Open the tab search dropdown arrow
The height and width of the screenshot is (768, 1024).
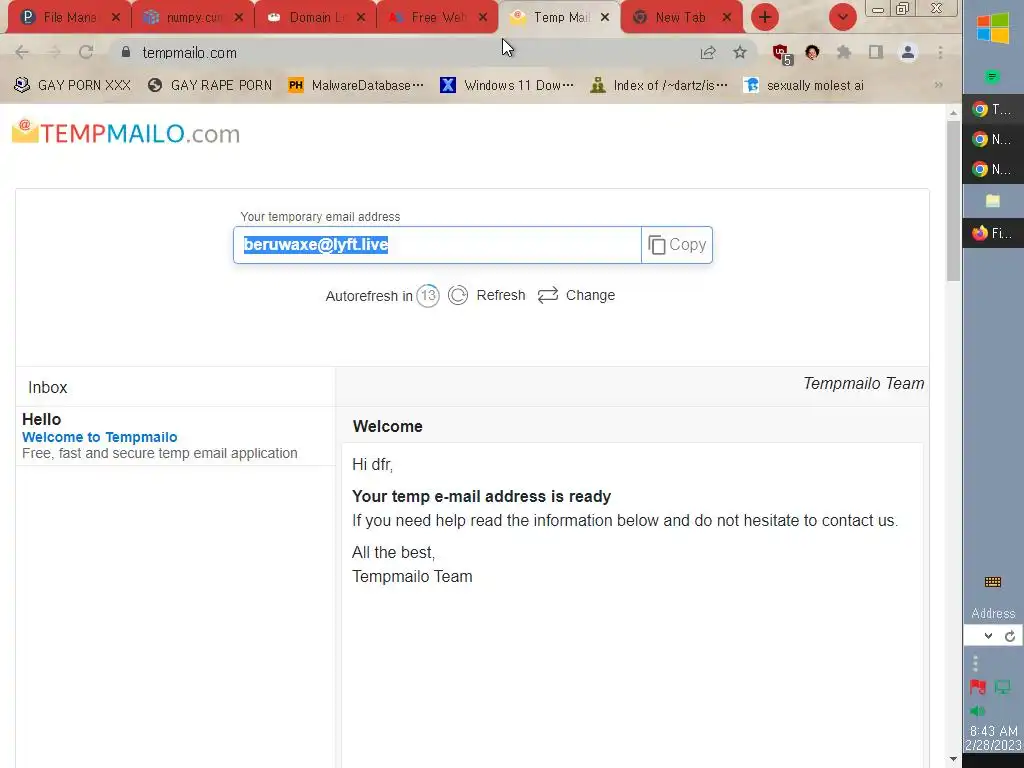(842, 17)
